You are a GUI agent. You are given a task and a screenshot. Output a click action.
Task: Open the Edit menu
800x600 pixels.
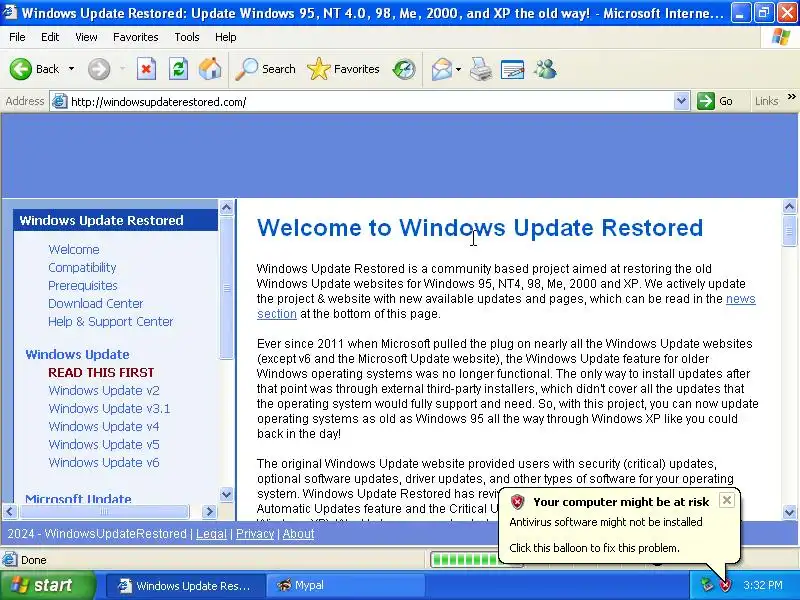(50, 37)
